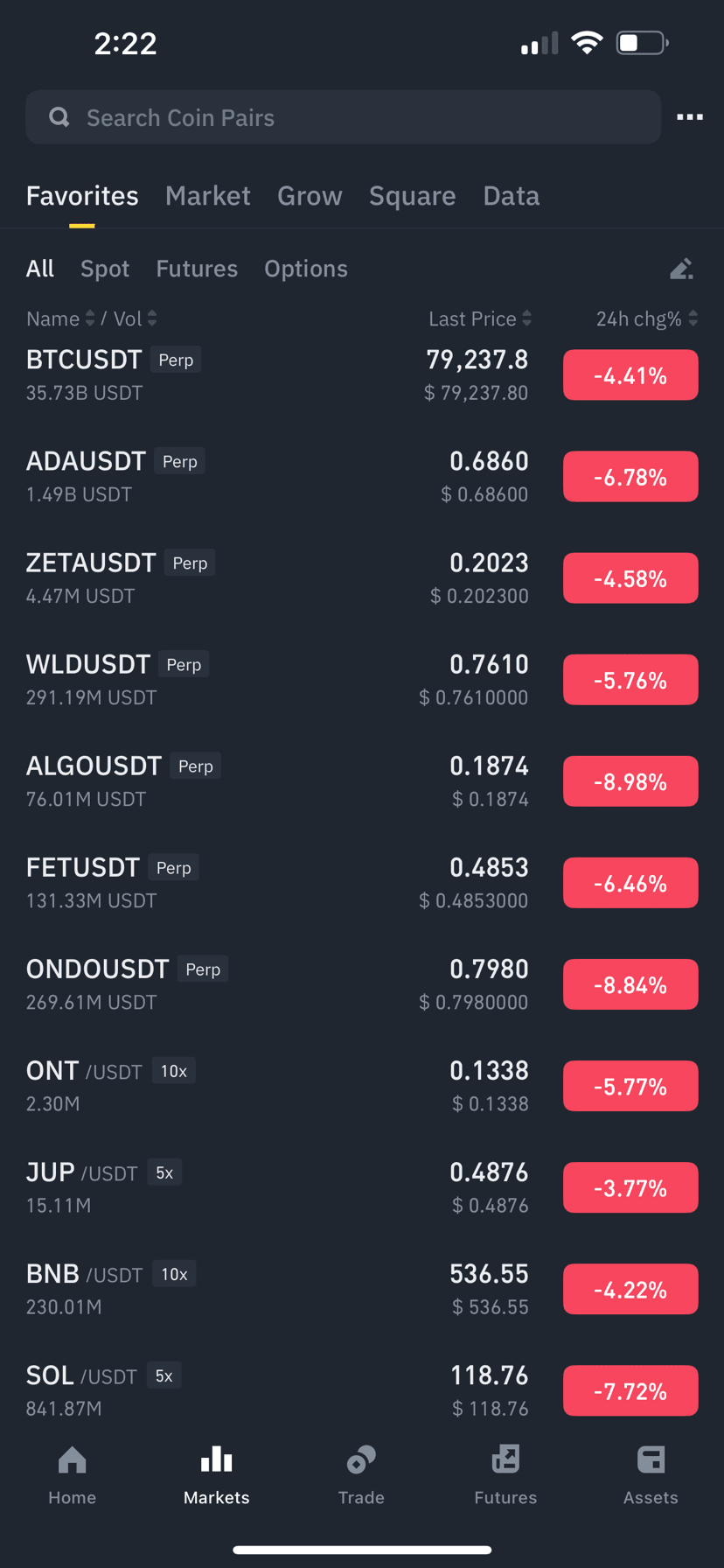Open the ONDOUSDT Perp row
The width and height of the screenshot is (724, 1568).
coord(362,984)
